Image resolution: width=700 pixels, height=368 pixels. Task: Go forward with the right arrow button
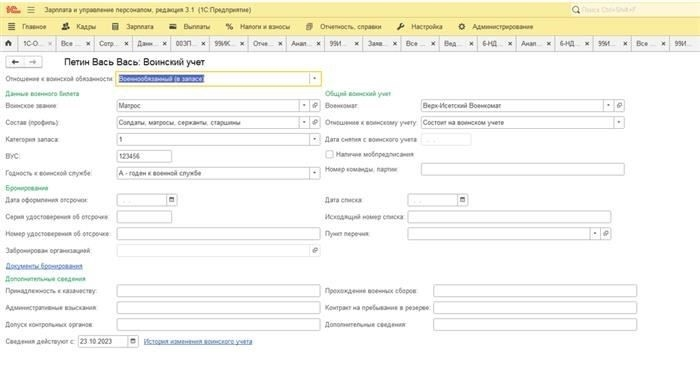pyautogui.click(x=33, y=62)
